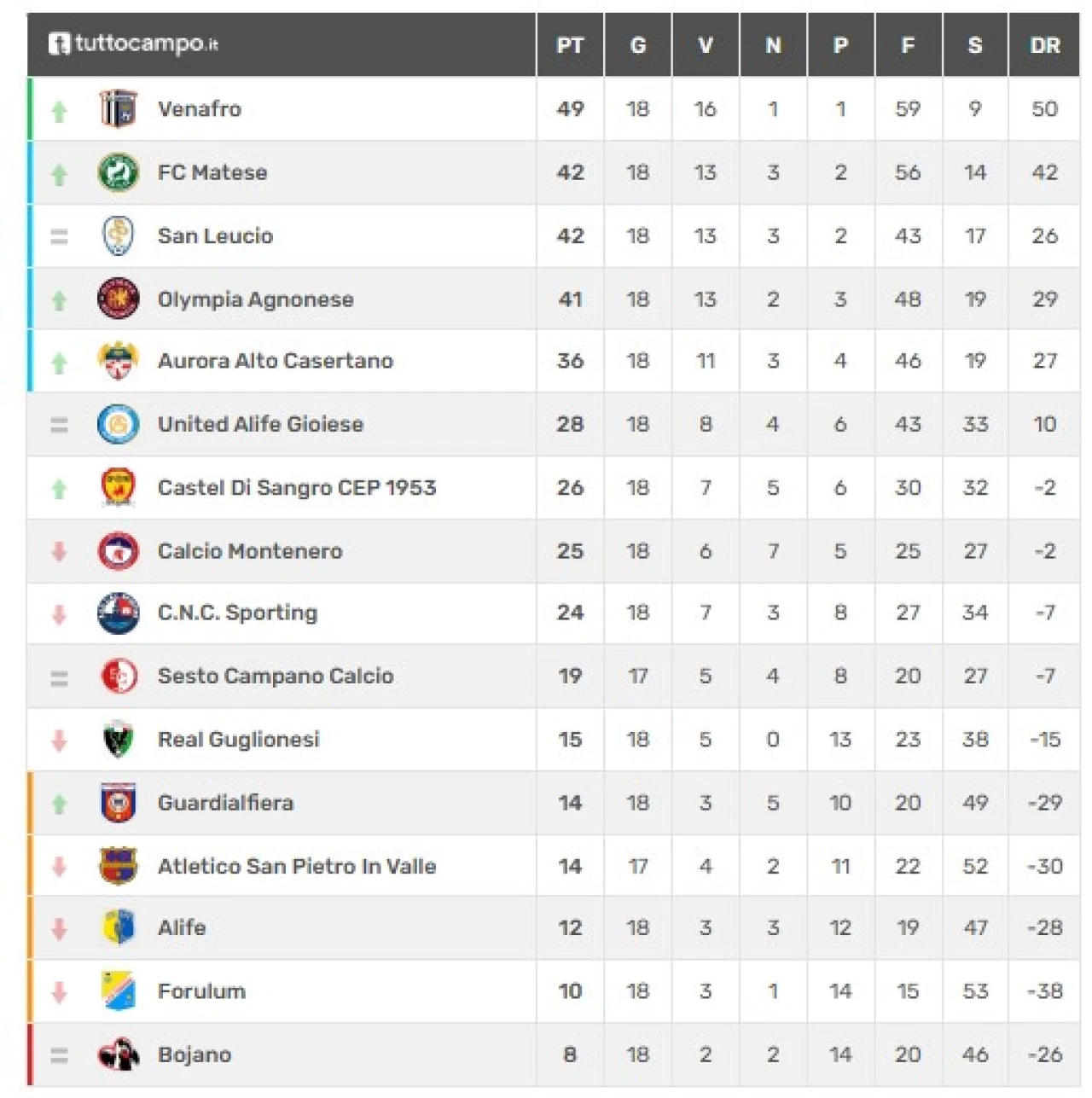The height and width of the screenshot is (1098, 1092).
Task: Open Castel Di Sangro CEP 1953 link
Action: (296, 488)
